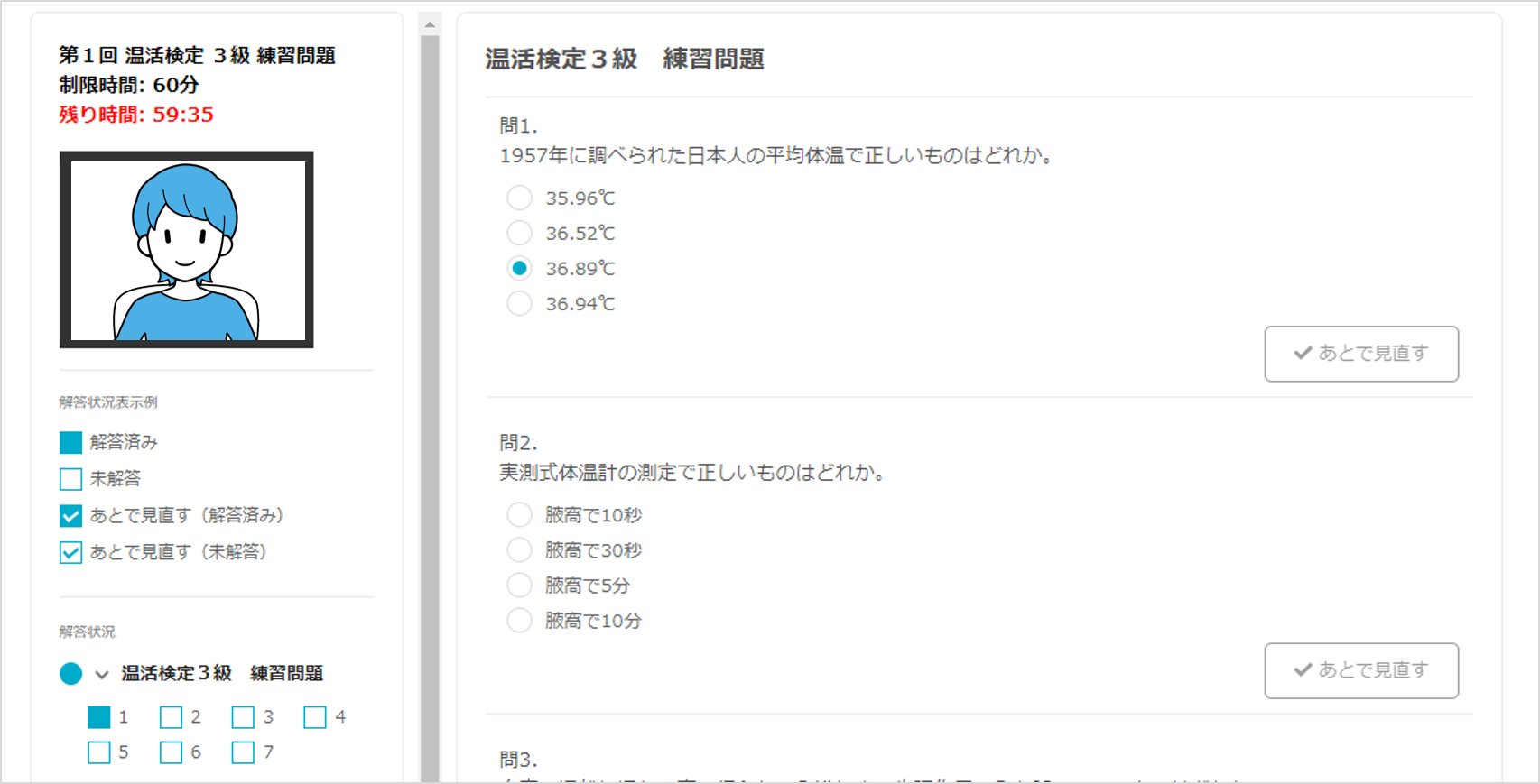Click the あとで見直す（未解答）legend checkmark icon

click(70, 552)
